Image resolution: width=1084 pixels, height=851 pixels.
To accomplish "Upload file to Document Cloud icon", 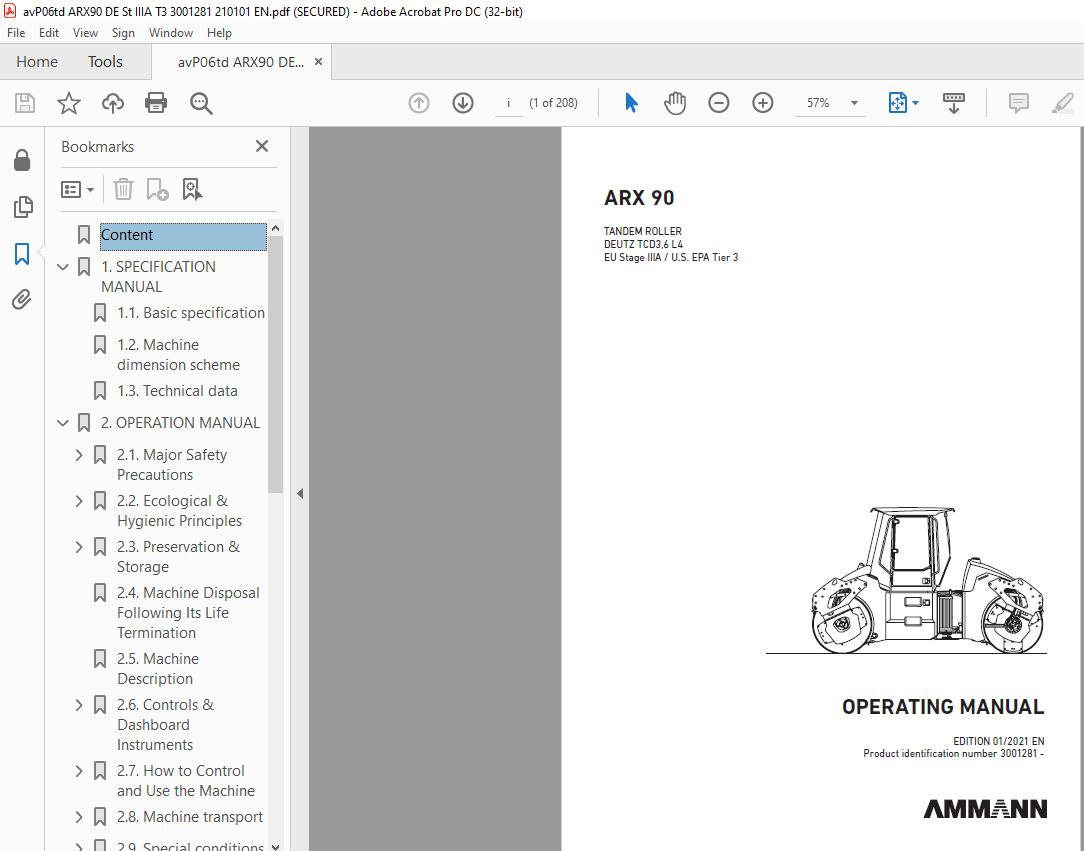I will pyautogui.click(x=113, y=103).
